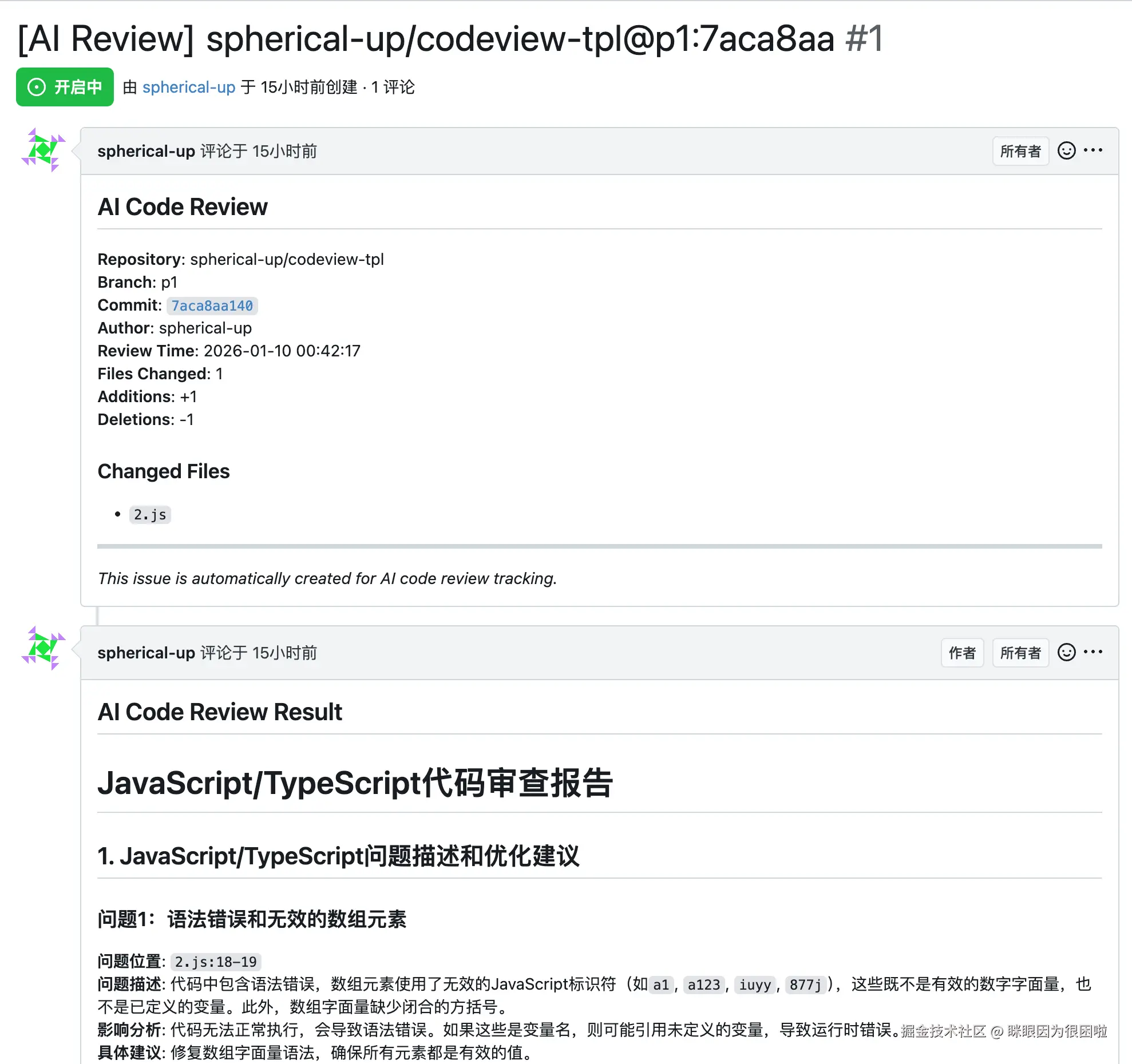The width and height of the screenshot is (1132, 1064).
Task: Click first comment's spherical-up avatar
Action: (43, 150)
